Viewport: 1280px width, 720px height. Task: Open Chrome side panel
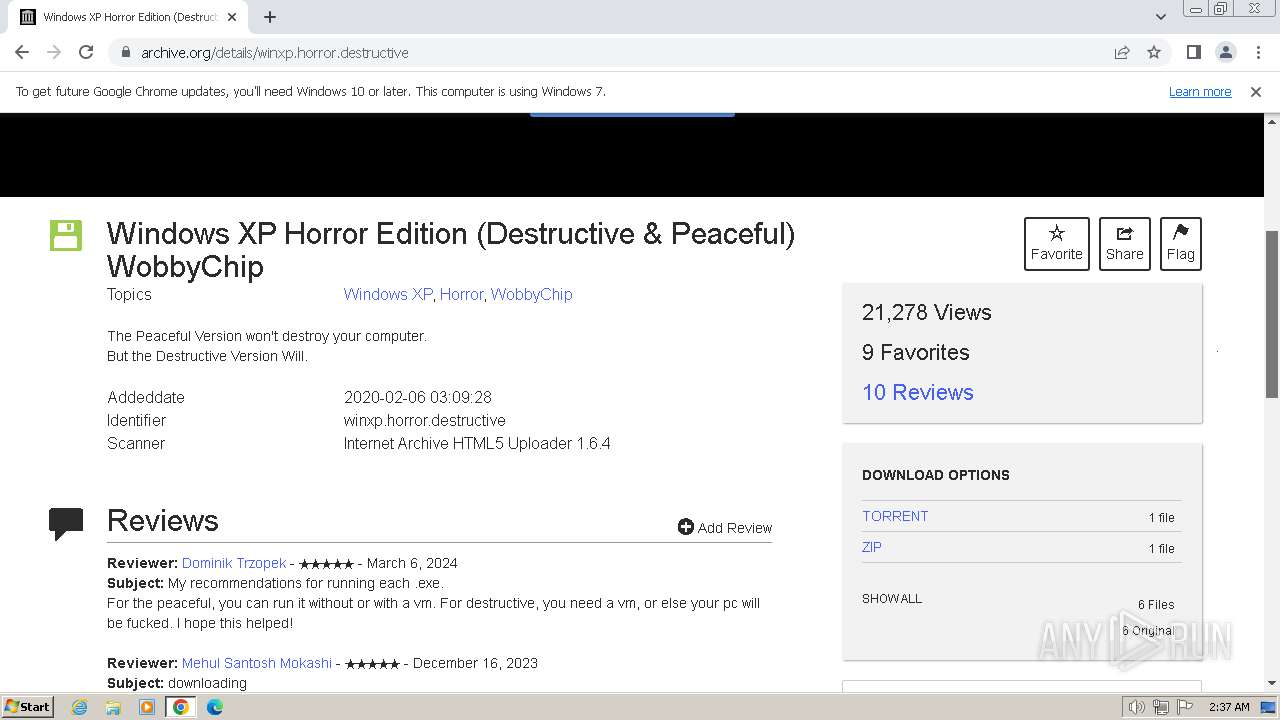[x=1193, y=52]
